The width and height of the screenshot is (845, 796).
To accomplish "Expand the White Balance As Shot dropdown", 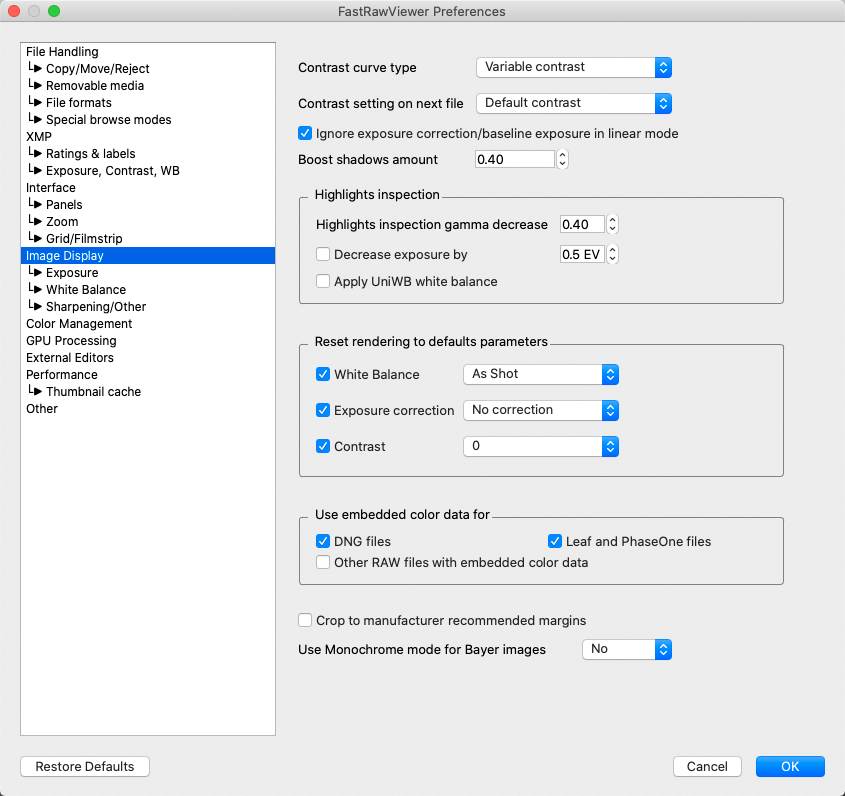I will [x=541, y=374].
